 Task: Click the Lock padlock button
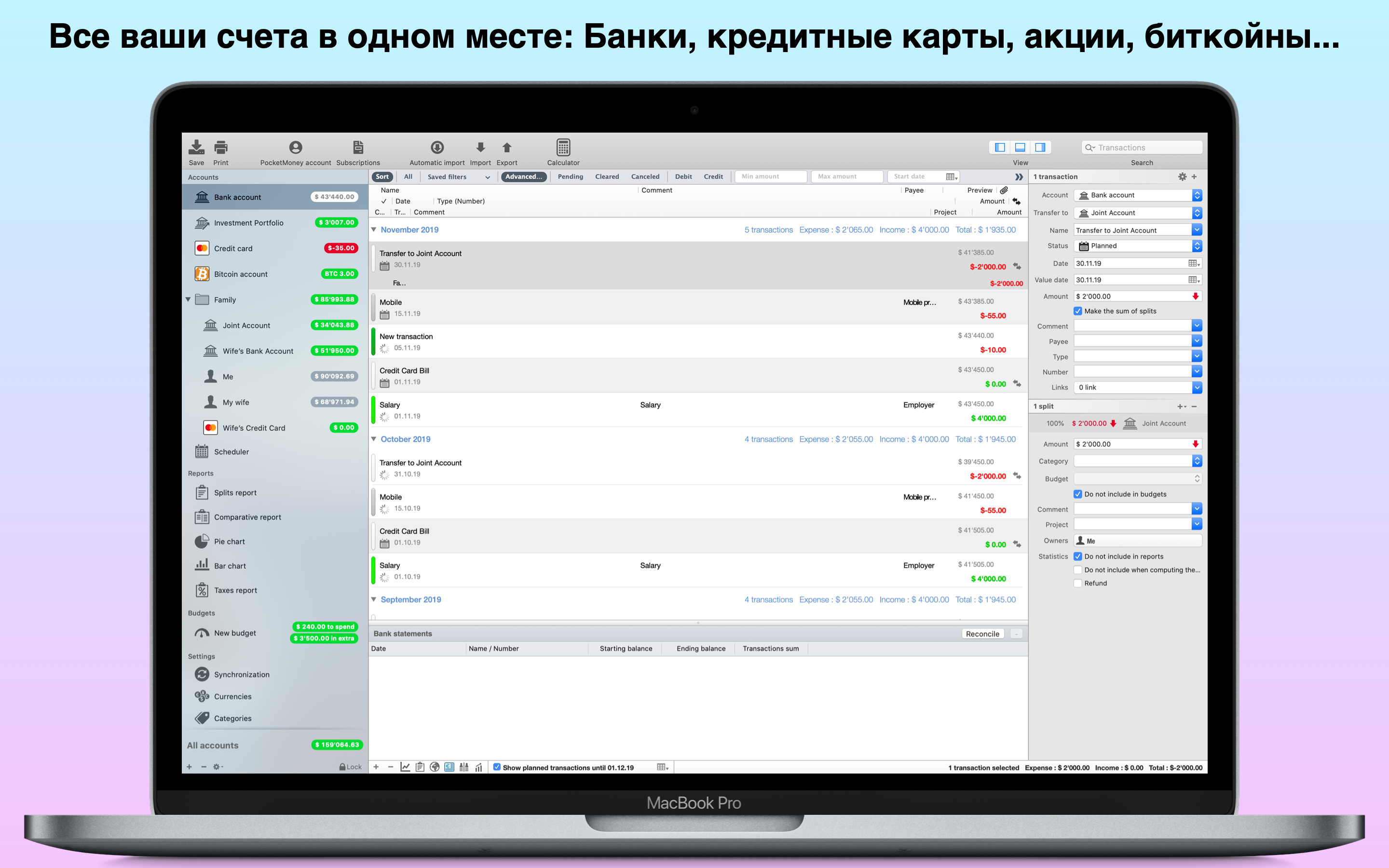pyautogui.click(x=350, y=767)
